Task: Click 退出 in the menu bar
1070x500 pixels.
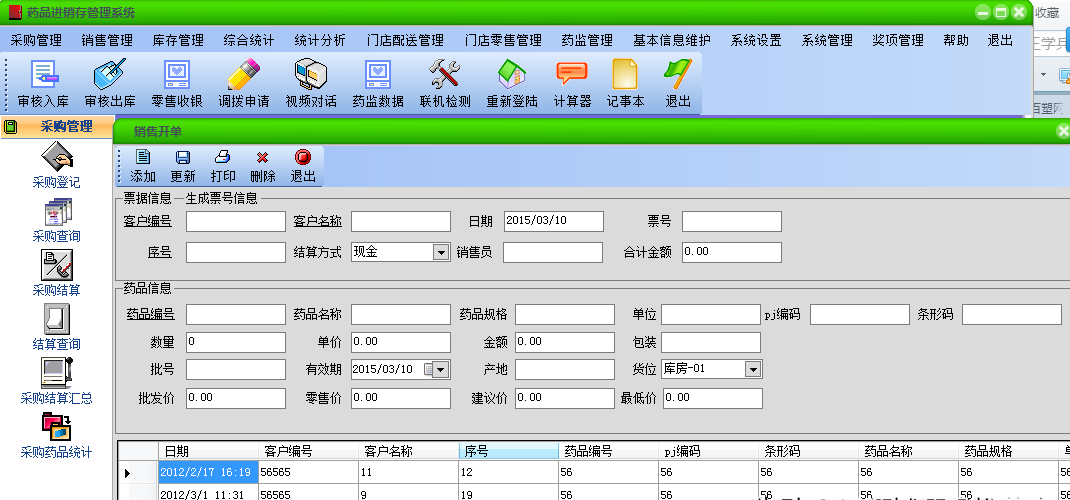Action: click(1000, 40)
